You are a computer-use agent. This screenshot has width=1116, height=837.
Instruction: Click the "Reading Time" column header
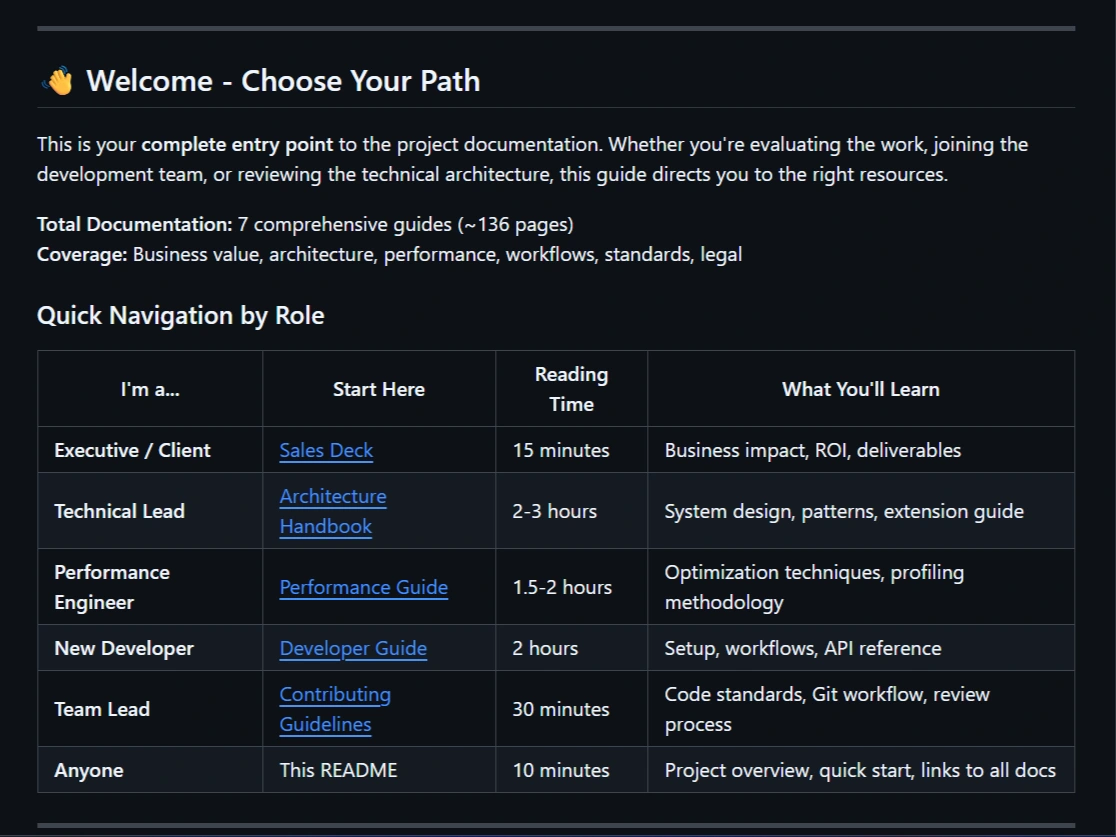pyautogui.click(x=571, y=389)
